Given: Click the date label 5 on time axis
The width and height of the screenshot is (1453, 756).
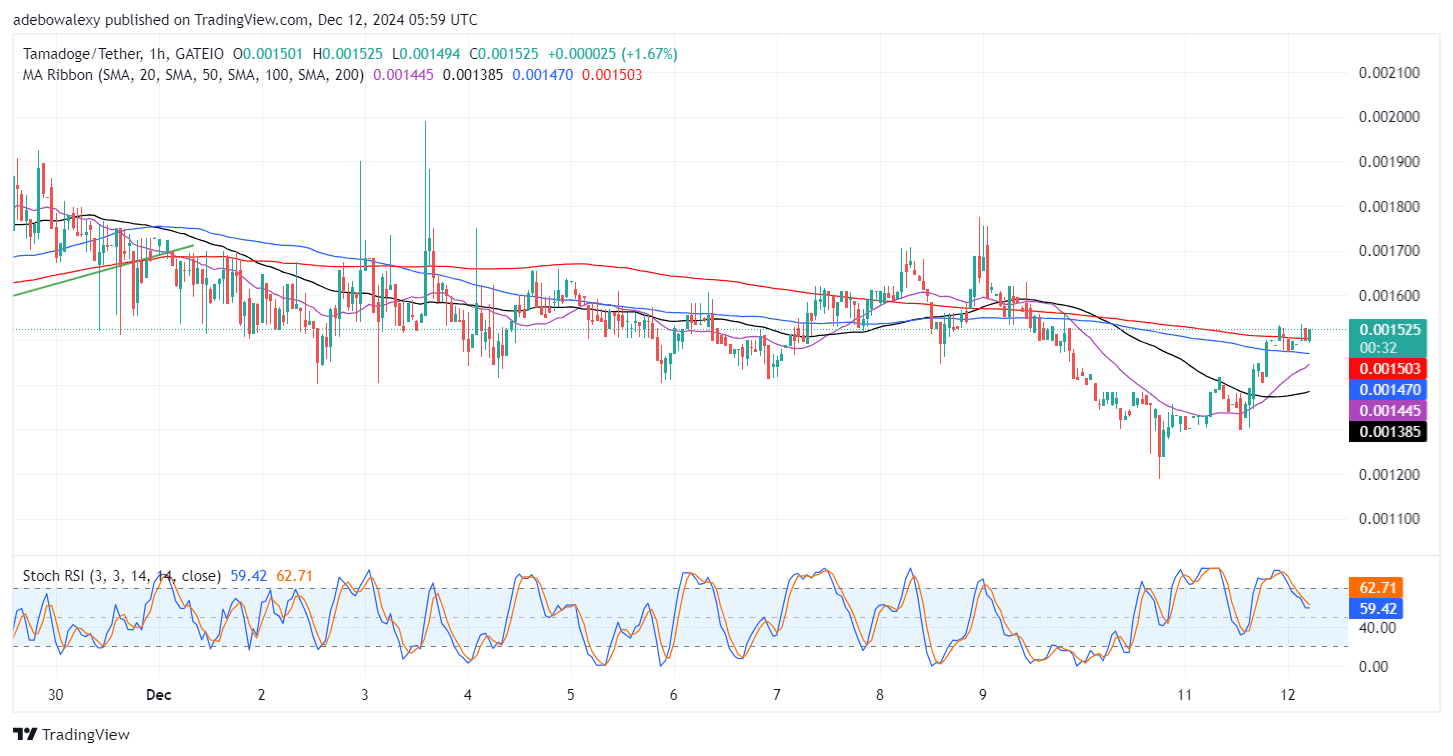Looking at the screenshot, I should point(570,695).
